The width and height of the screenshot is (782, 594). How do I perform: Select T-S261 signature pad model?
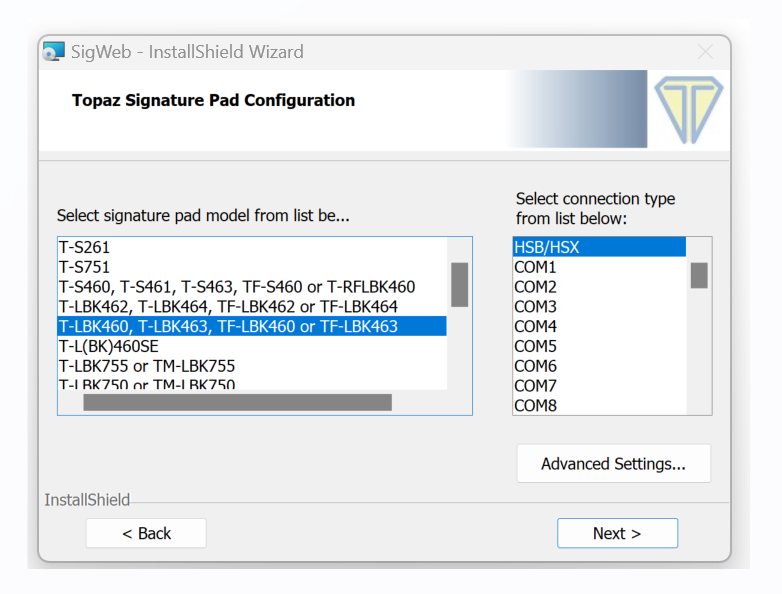tap(83, 247)
